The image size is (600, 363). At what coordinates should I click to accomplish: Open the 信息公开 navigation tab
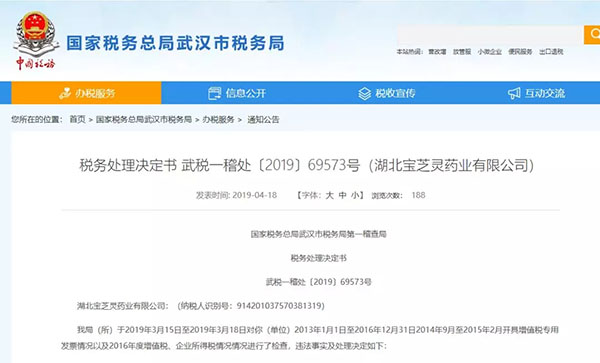236,93
